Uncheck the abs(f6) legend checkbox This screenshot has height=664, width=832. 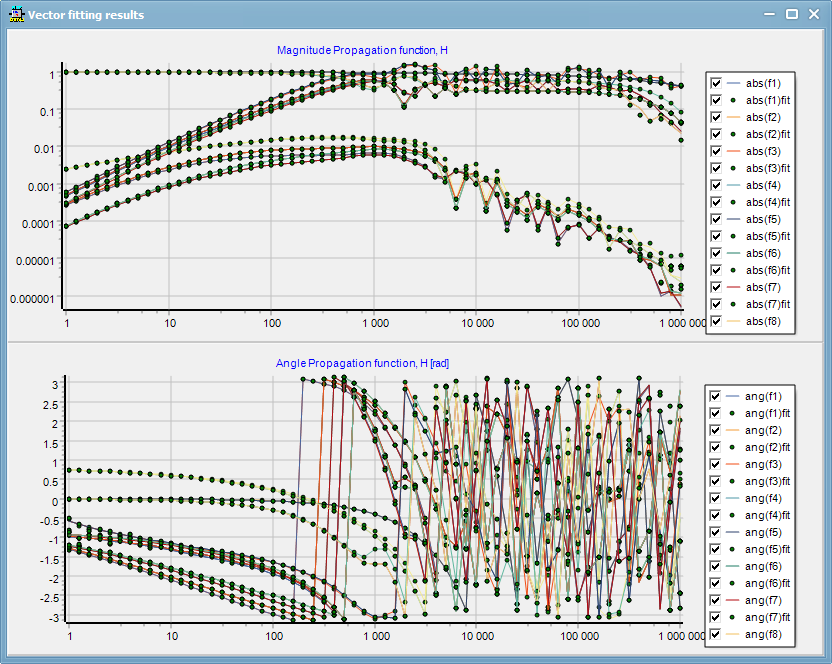pyautogui.click(x=716, y=254)
